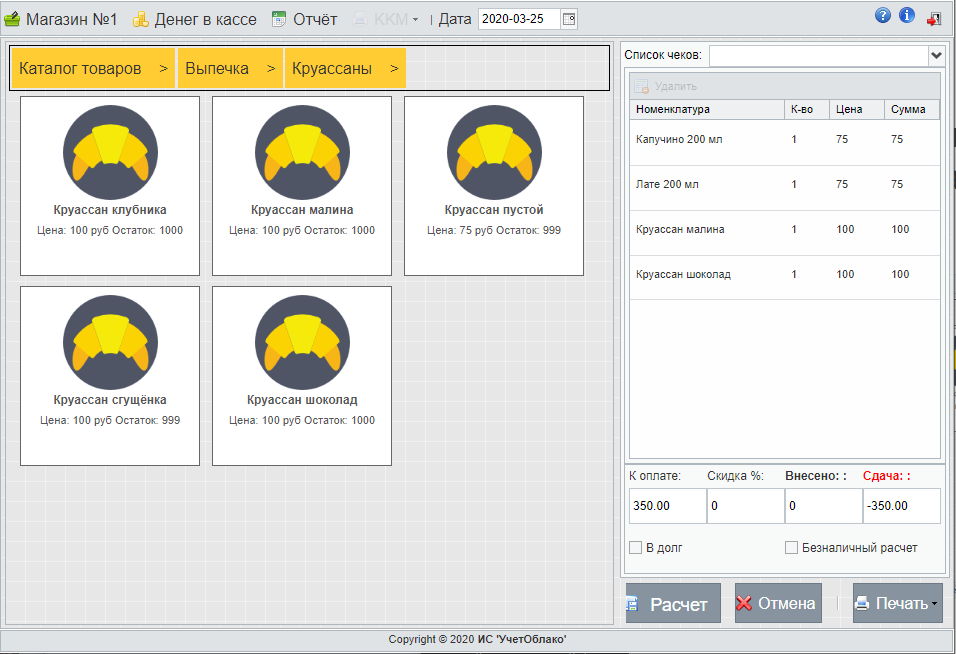Open the Отчёт toolbar item
956x654 pixels.
pyautogui.click(x=305, y=19)
